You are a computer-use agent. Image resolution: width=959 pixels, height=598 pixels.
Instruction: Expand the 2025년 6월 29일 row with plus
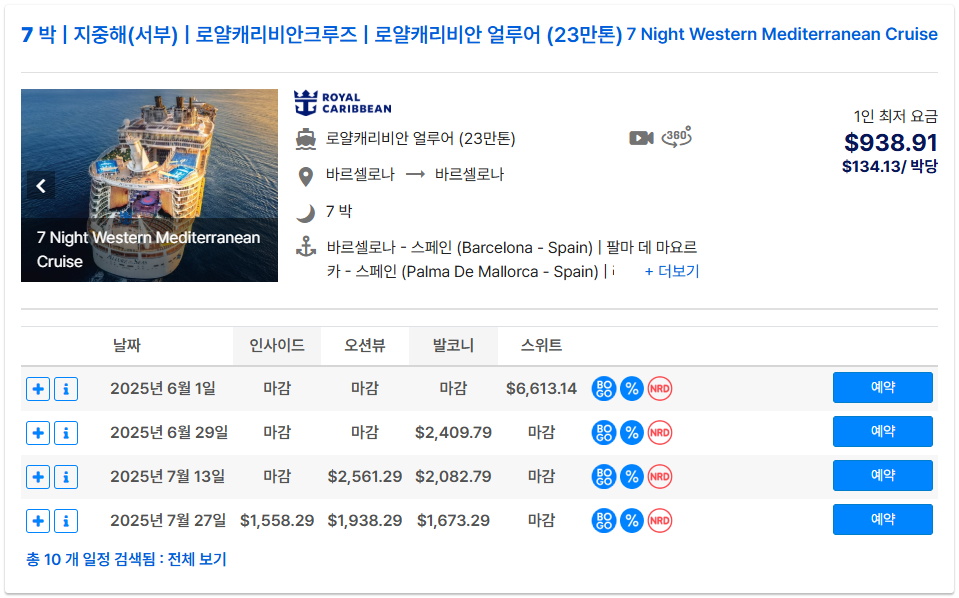(x=38, y=433)
